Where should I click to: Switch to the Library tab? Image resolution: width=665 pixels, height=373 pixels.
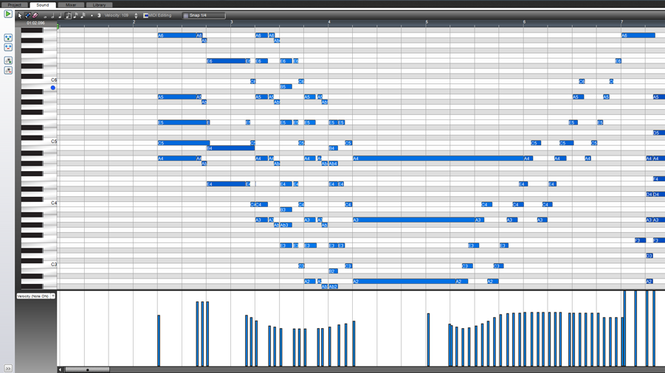99,5
